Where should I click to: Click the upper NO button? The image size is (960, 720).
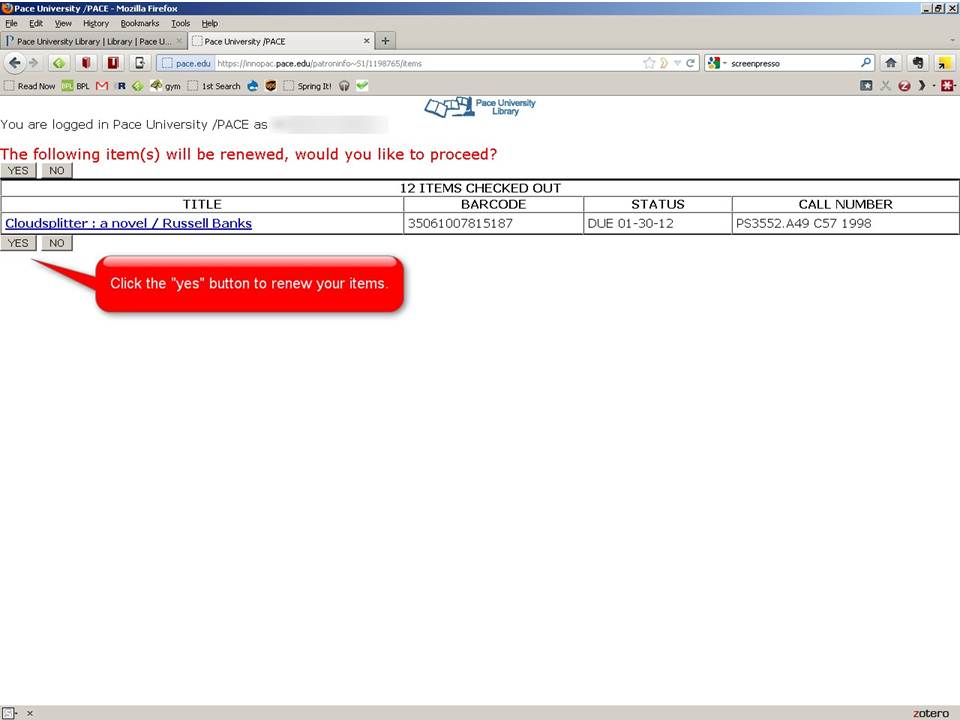(x=57, y=170)
